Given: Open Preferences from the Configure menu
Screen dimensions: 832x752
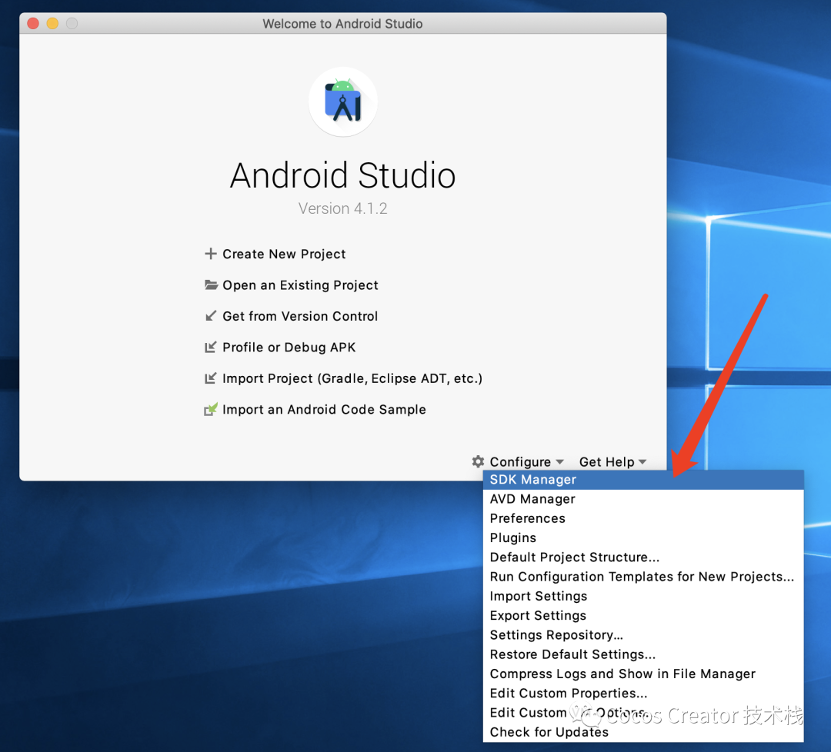Looking at the screenshot, I should (528, 518).
